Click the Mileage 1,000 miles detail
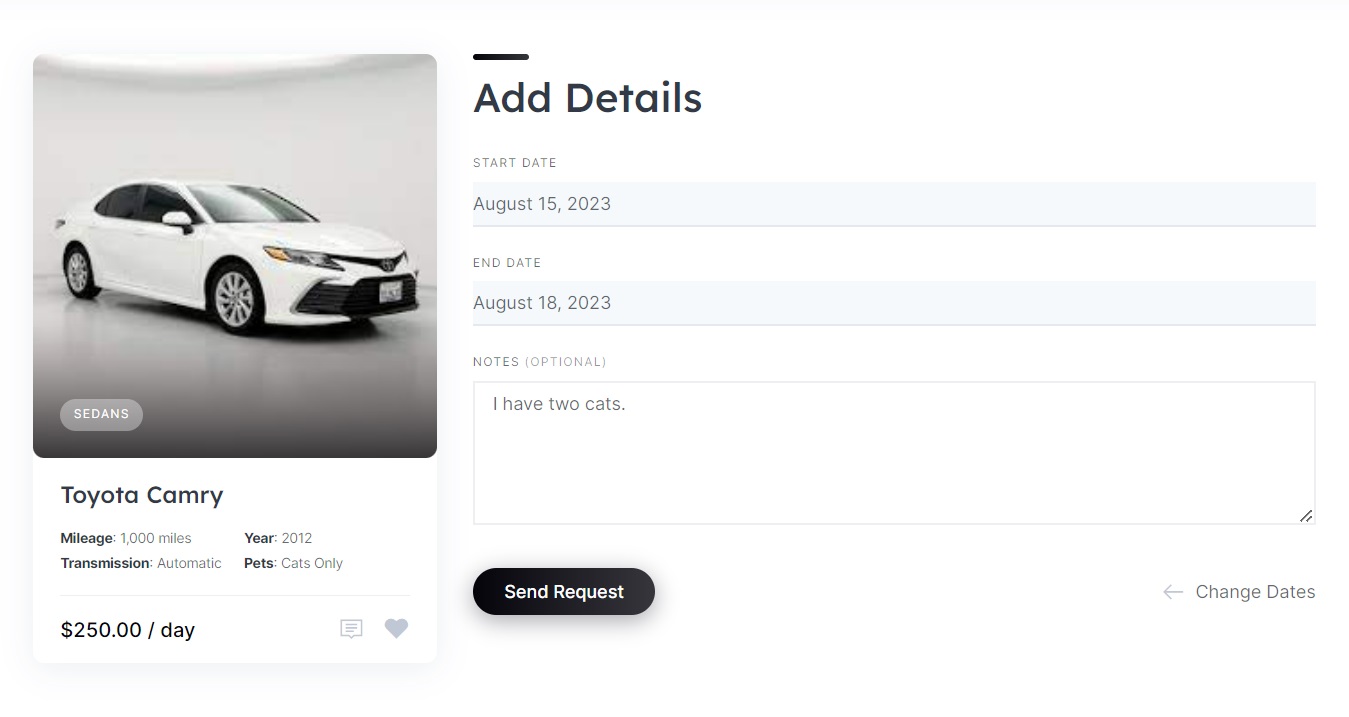This screenshot has height=717, width=1349. tap(126, 538)
